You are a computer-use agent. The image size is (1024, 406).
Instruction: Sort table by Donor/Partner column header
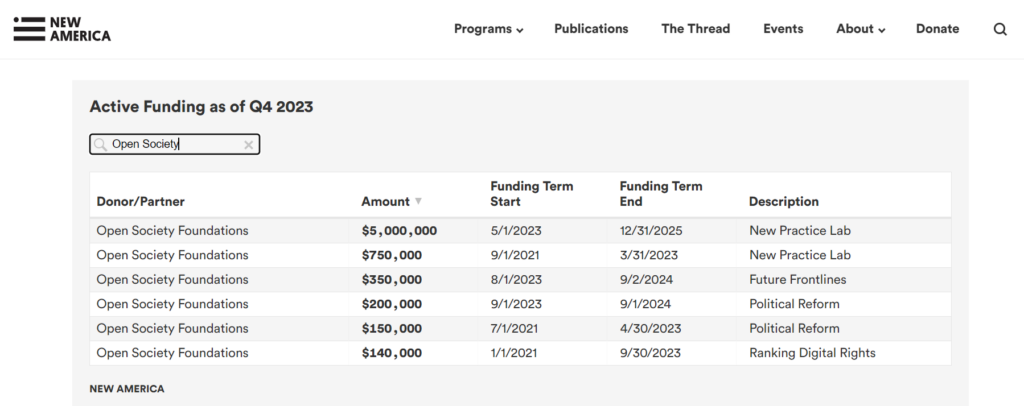(x=140, y=202)
